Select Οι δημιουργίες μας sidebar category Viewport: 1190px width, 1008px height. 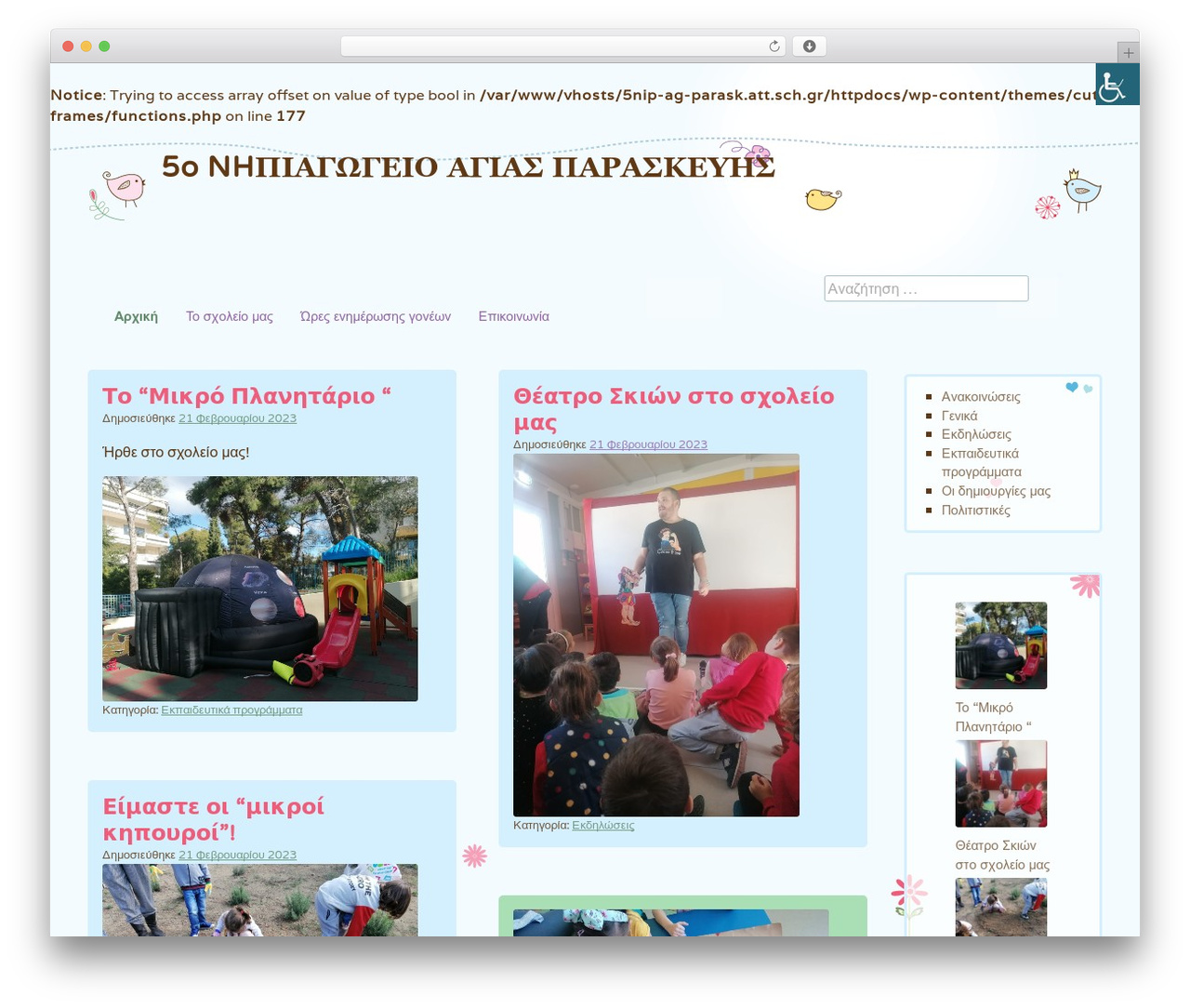[996, 491]
